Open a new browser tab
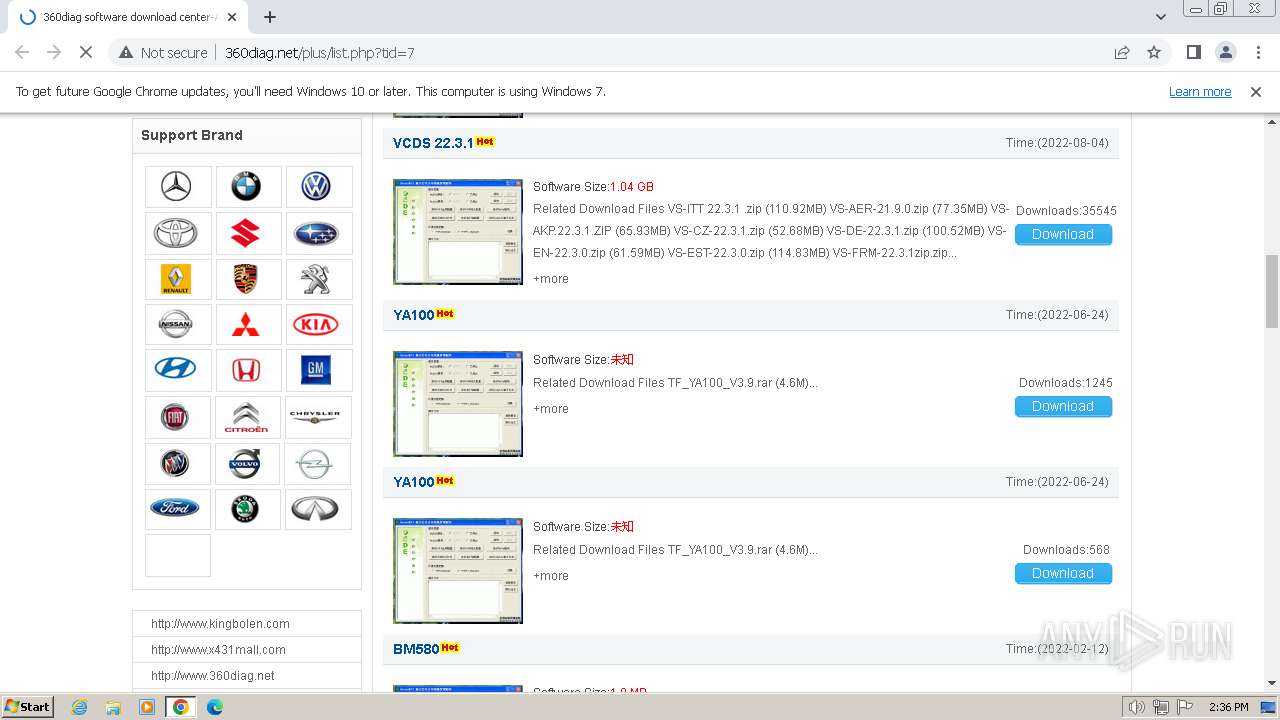 [x=270, y=17]
